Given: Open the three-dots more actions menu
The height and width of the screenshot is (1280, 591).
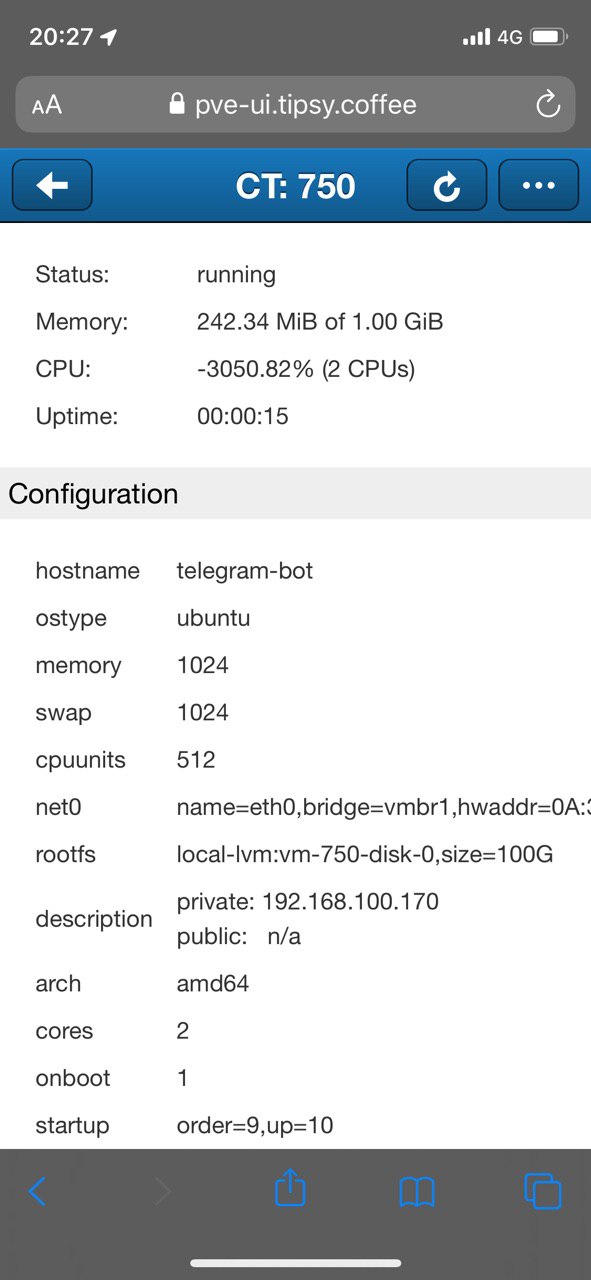Looking at the screenshot, I should [538, 186].
